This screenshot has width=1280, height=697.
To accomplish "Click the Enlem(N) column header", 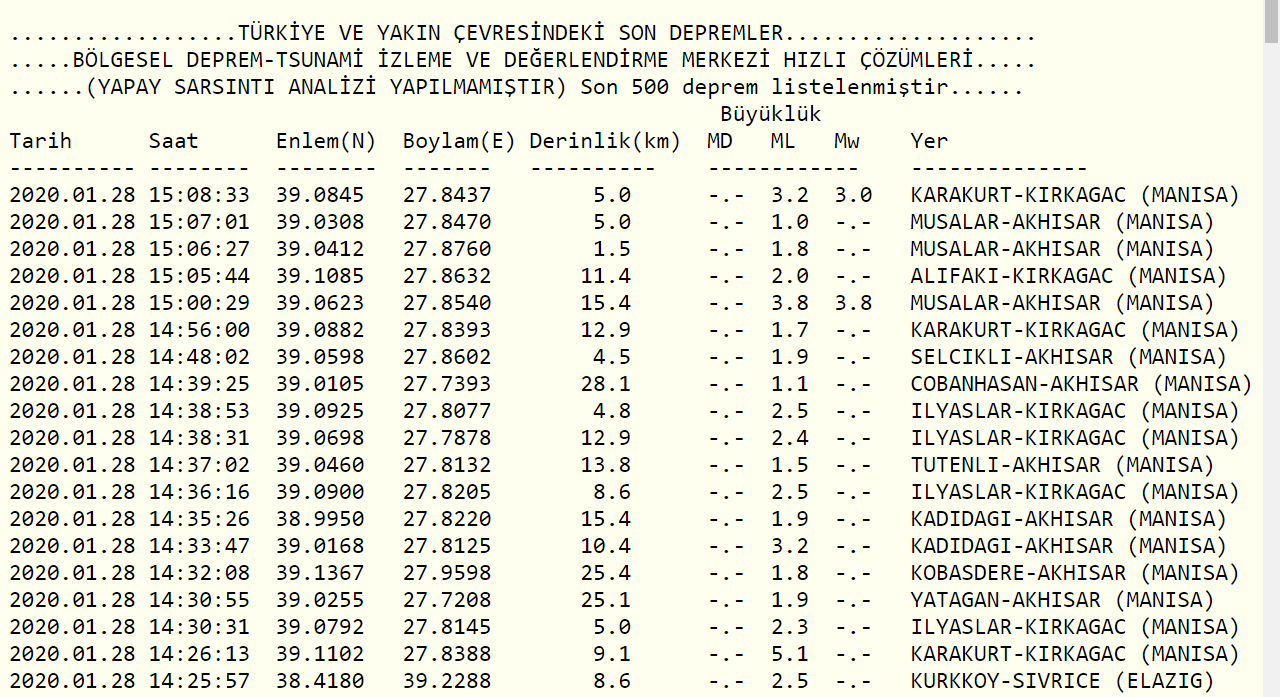I will [x=326, y=141].
